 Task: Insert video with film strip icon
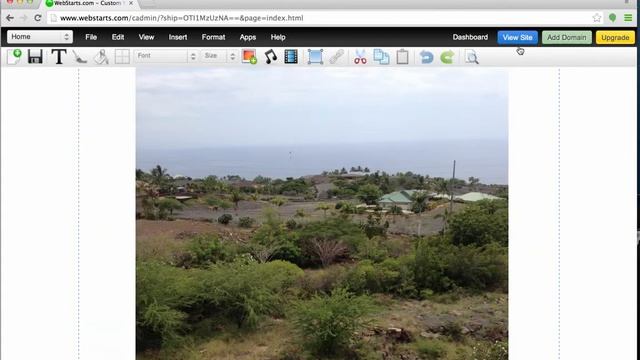[291, 57]
